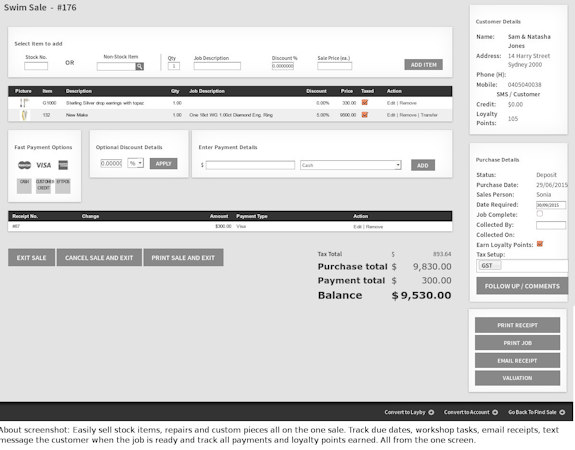Viewport: 575px width, 450px height.
Task: Click the Status value Deposit
Action: point(546,175)
